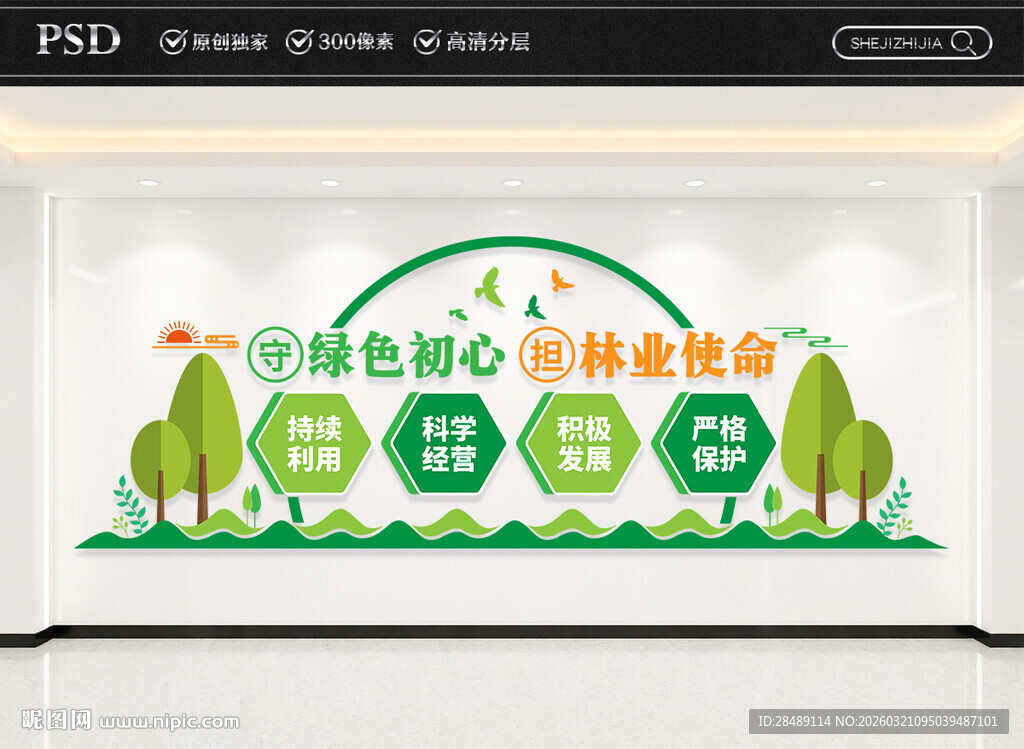Viewport: 1024px width, 749px height.
Task: Click the circular 守 badge icon
Action: tap(277, 352)
